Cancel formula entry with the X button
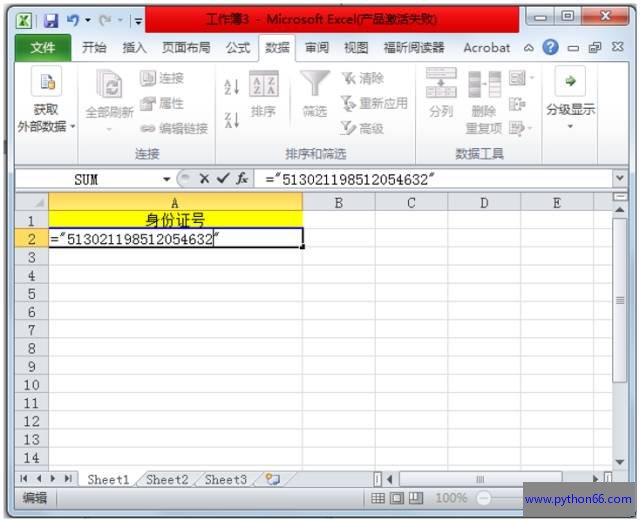This screenshot has width=640, height=521. pos(204,179)
